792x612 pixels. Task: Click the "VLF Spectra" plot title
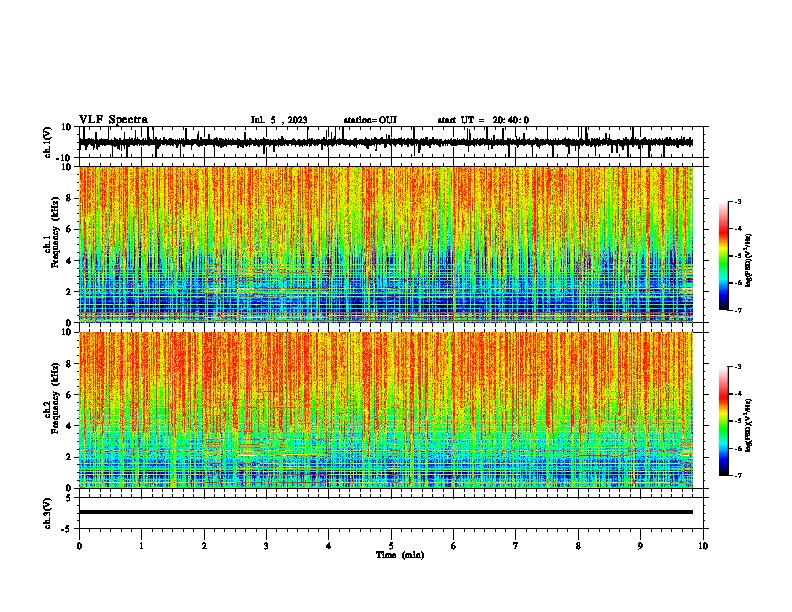tap(113, 120)
